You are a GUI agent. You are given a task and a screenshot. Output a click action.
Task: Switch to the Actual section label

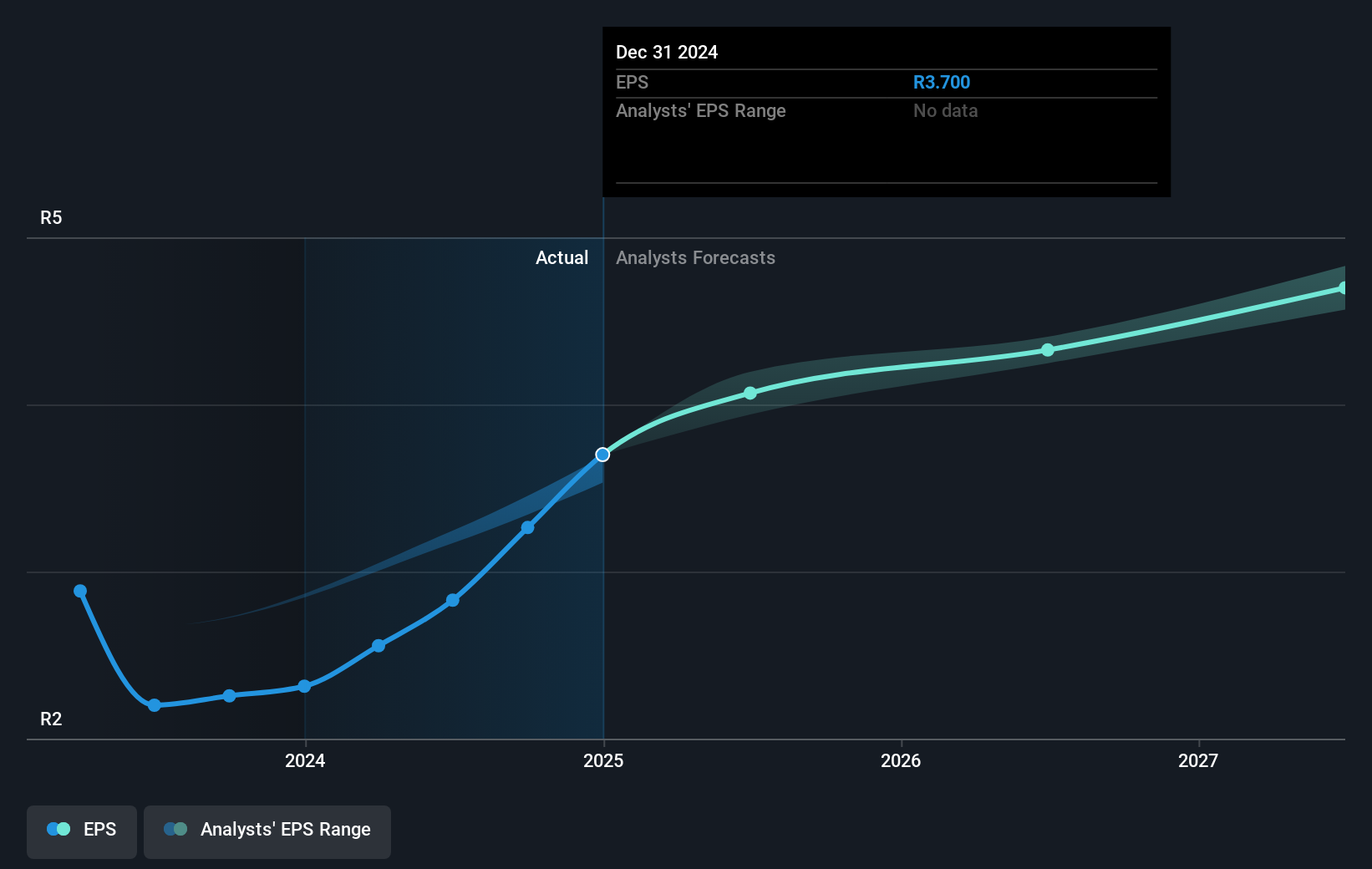[562, 258]
